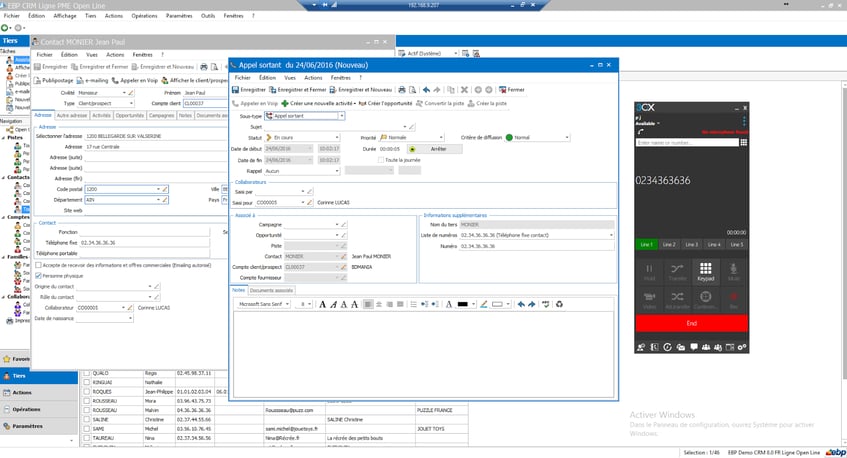
Task: Check the TAUREAU row checkbox
Action: point(86,438)
